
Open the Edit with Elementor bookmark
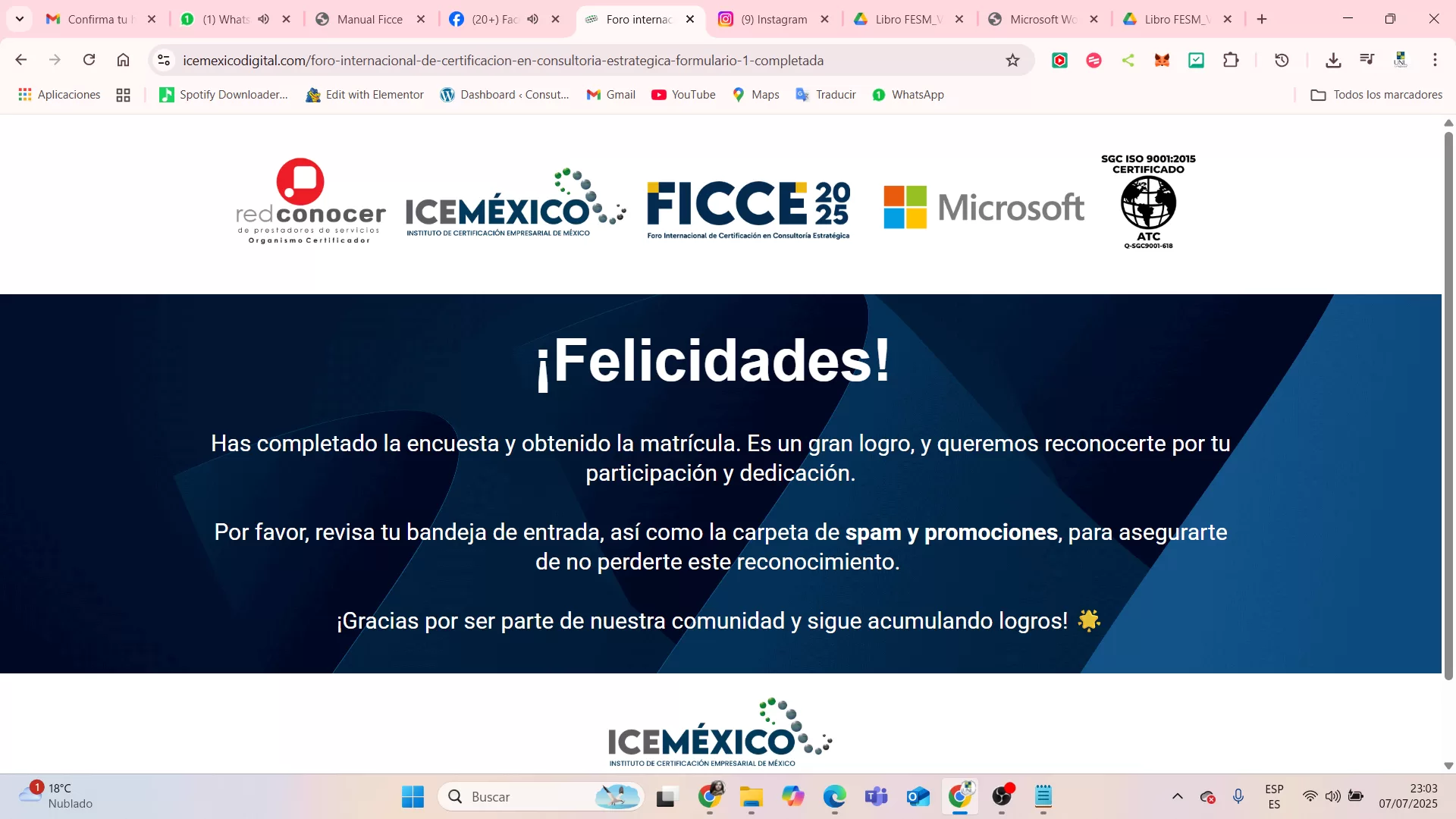click(365, 95)
